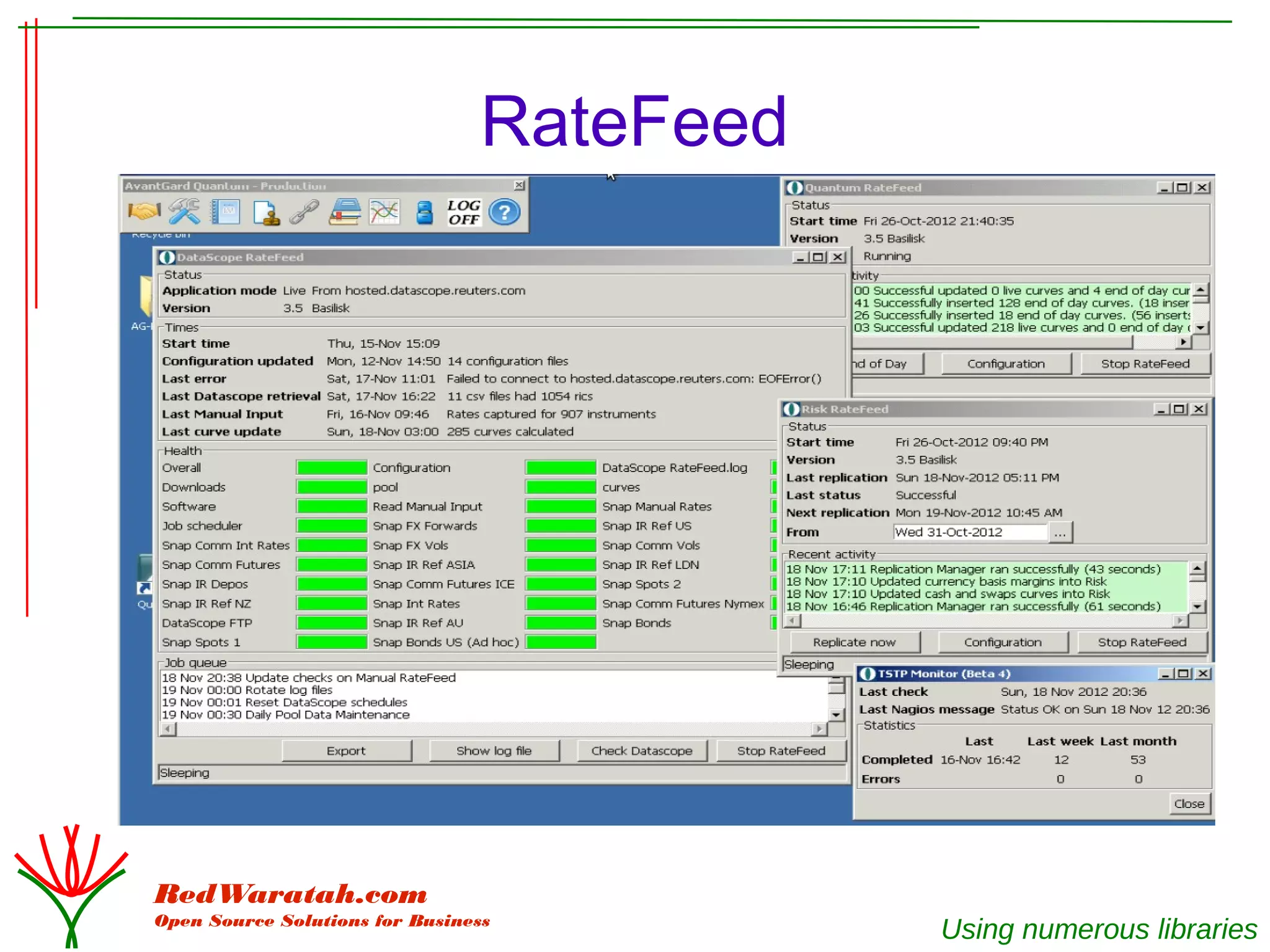This screenshot has width=1270, height=952.
Task: Click the curves chart icon
Action: (384, 212)
